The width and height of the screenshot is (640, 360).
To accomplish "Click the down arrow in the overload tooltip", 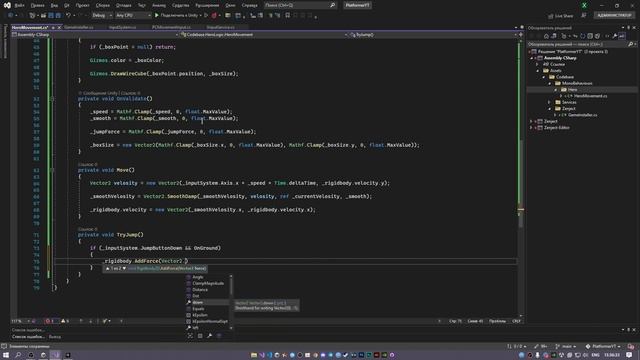I will point(124,269).
